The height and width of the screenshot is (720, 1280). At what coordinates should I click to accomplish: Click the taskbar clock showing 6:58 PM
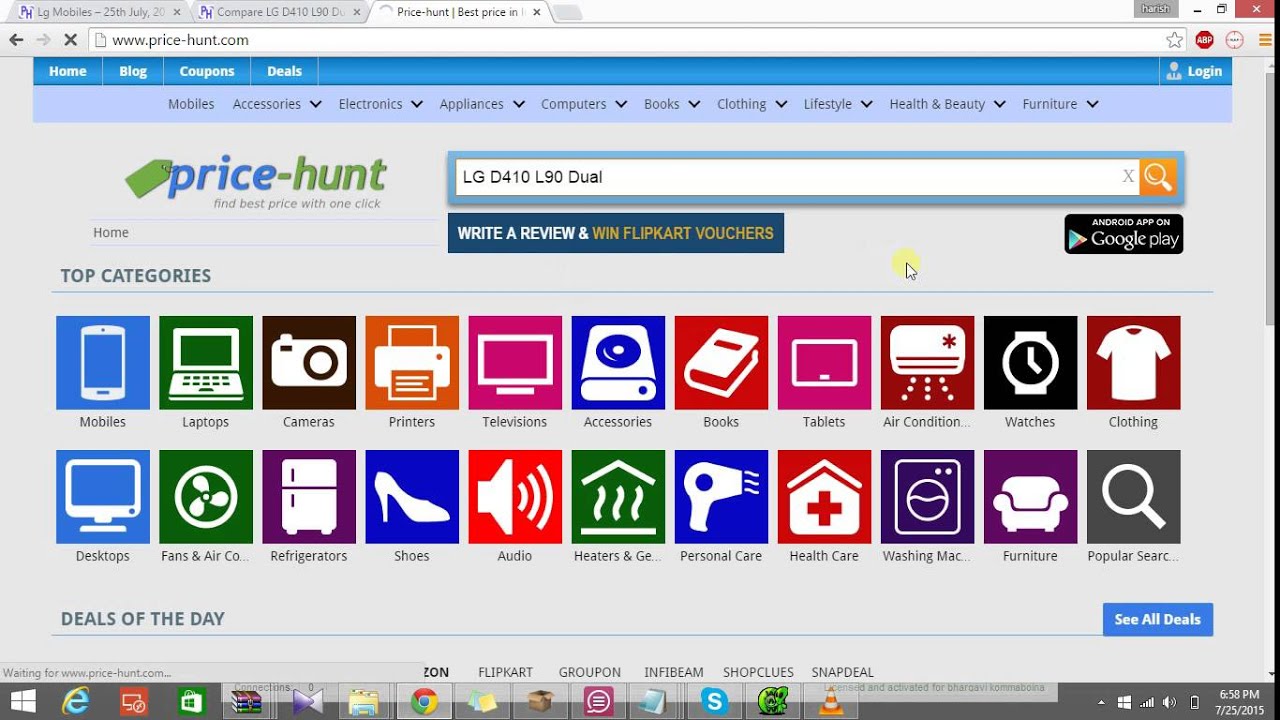[x=1240, y=702]
